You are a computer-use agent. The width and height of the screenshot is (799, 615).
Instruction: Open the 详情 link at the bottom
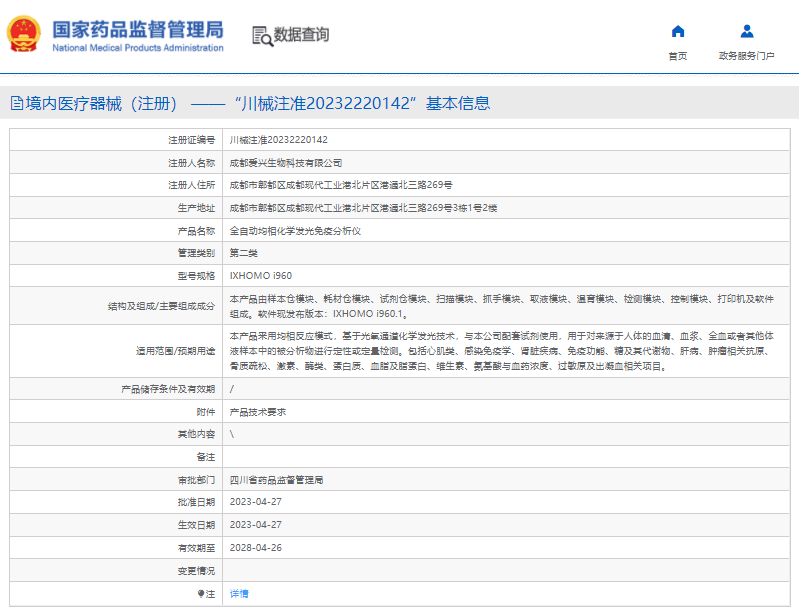point(239,594)
